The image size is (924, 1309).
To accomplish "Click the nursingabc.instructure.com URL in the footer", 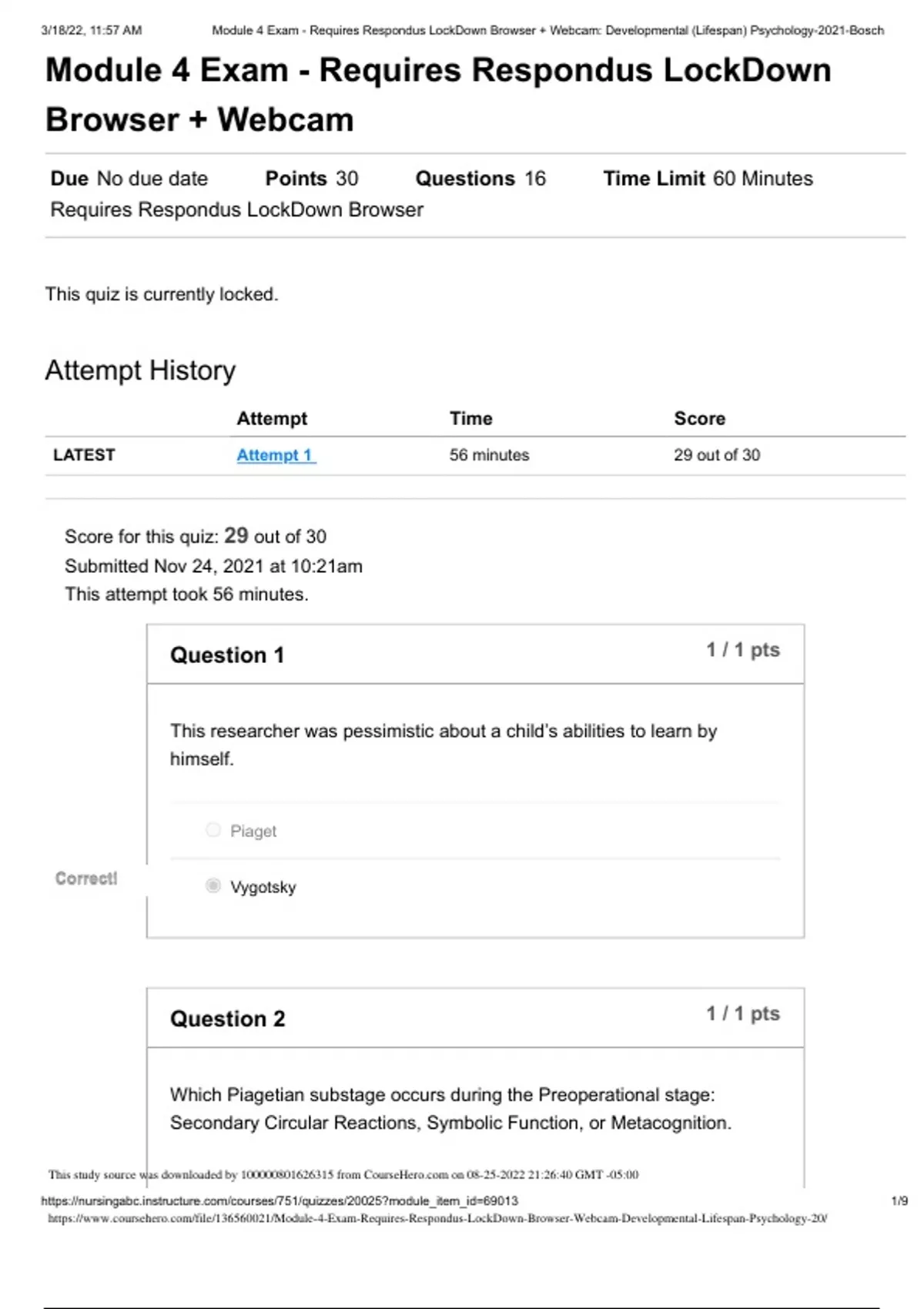I will point(279,1200).
